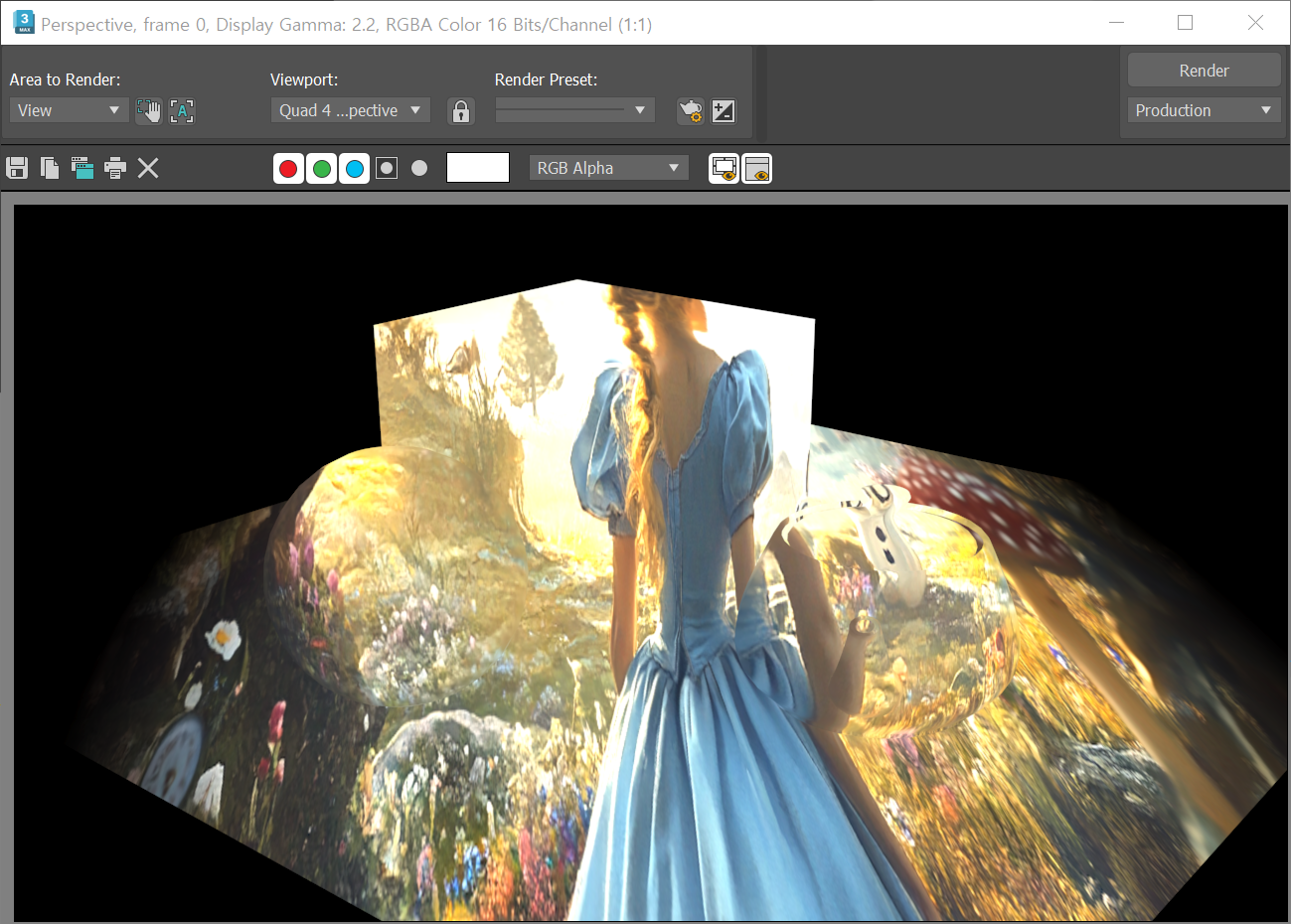The image size is (1291, 924).
Task: Open Environment and Effects exposure icon
Action: point(724,110)
